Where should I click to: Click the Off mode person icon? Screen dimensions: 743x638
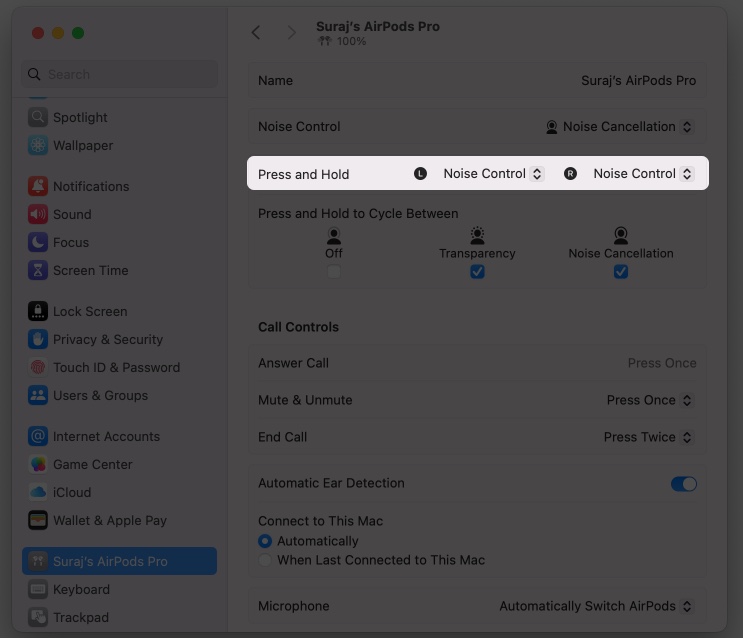click(x=334, y=236)
